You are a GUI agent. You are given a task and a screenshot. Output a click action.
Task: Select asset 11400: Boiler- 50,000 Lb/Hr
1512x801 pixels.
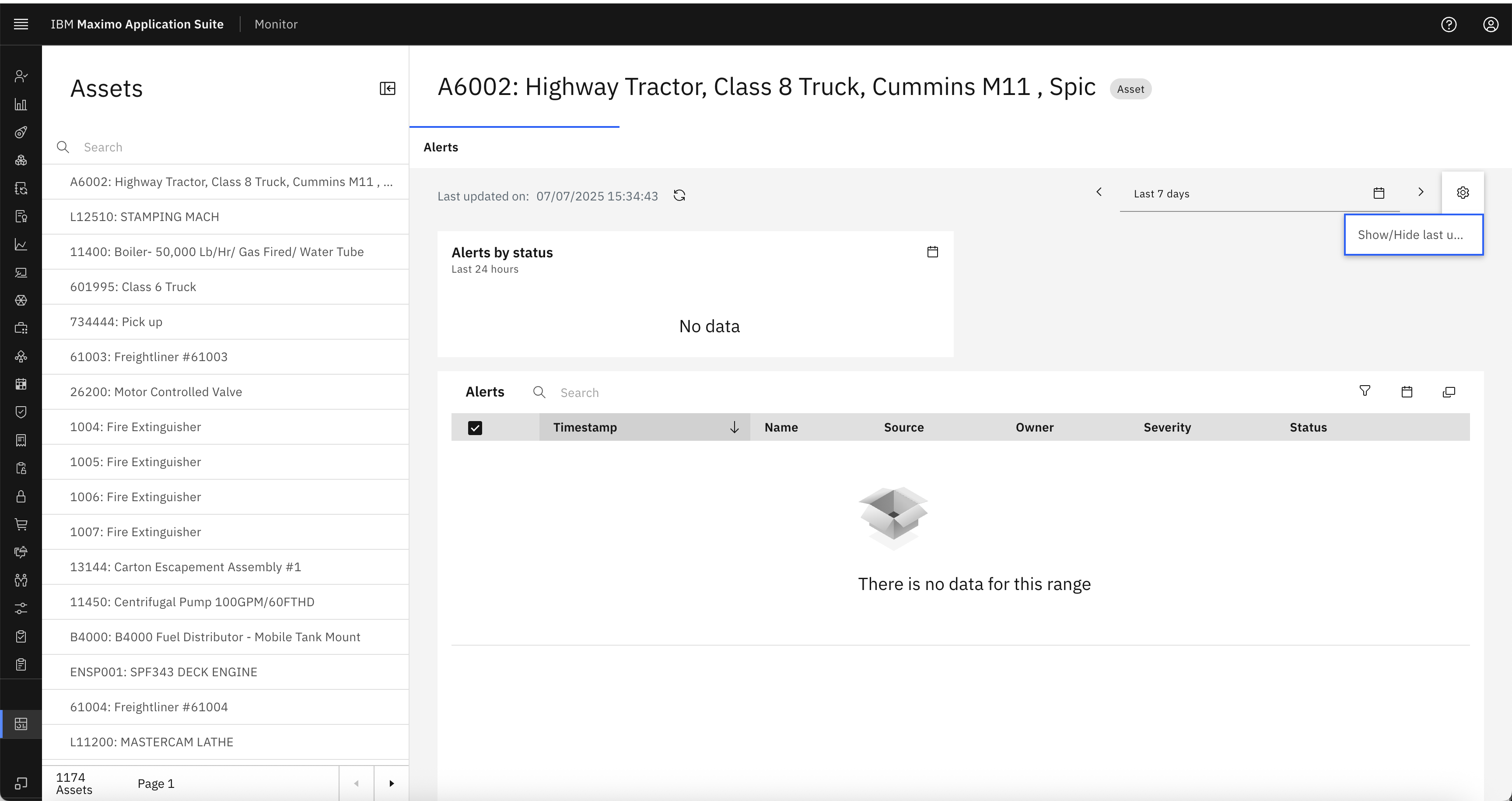tap(225, 252)
